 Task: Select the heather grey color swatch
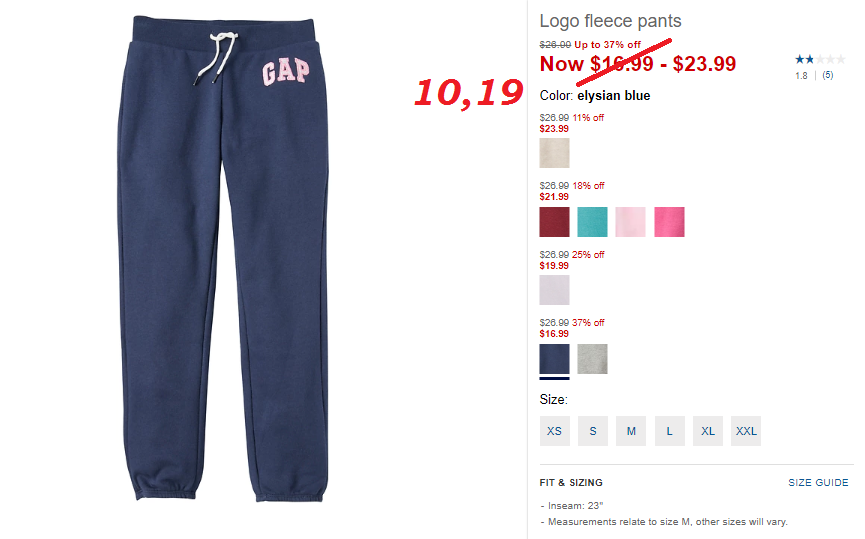pyautogui.click(x=592, y=359)
